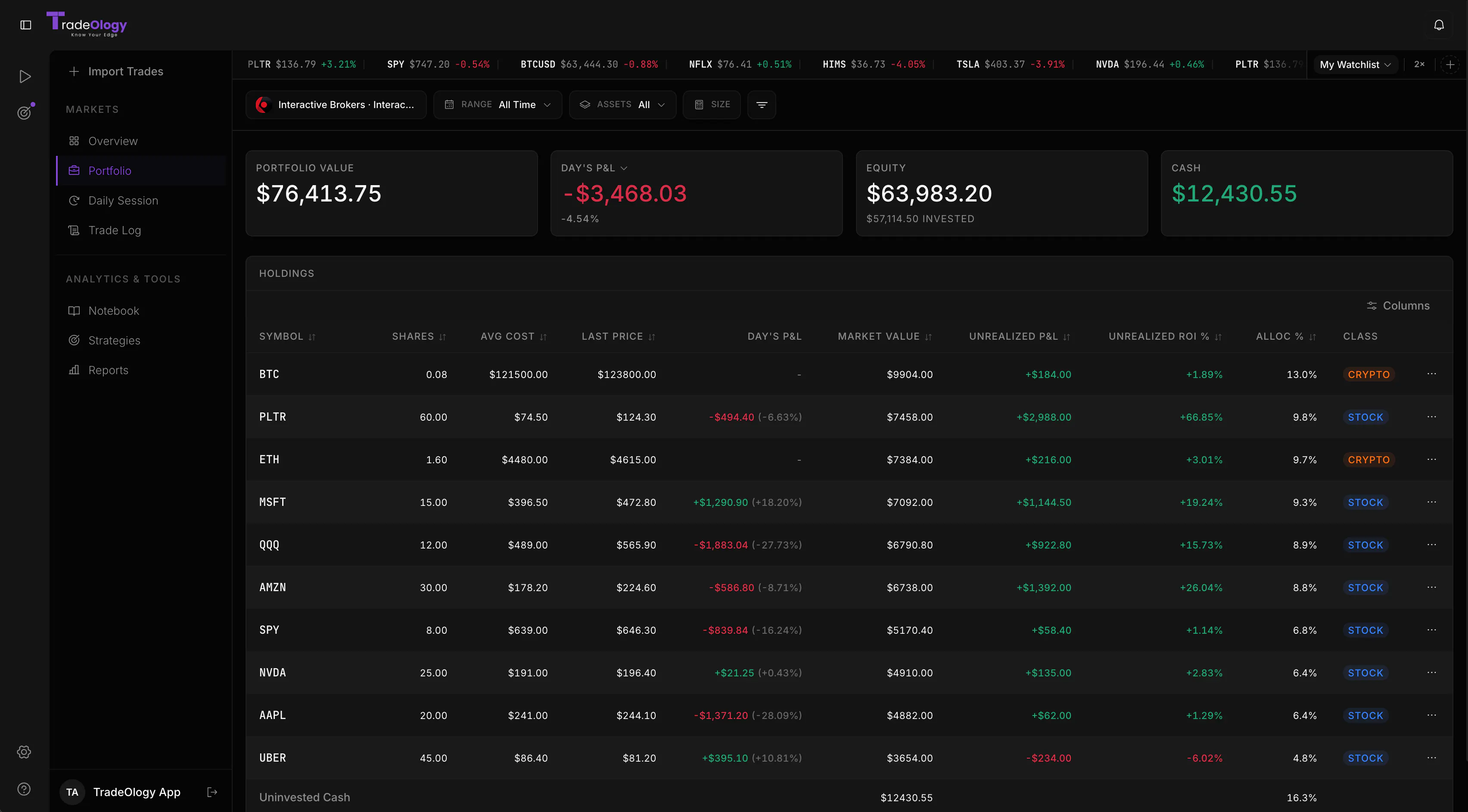Open row options for UBER
1468x812 pixels.
pyautogui.click(x=1431, y=758)
